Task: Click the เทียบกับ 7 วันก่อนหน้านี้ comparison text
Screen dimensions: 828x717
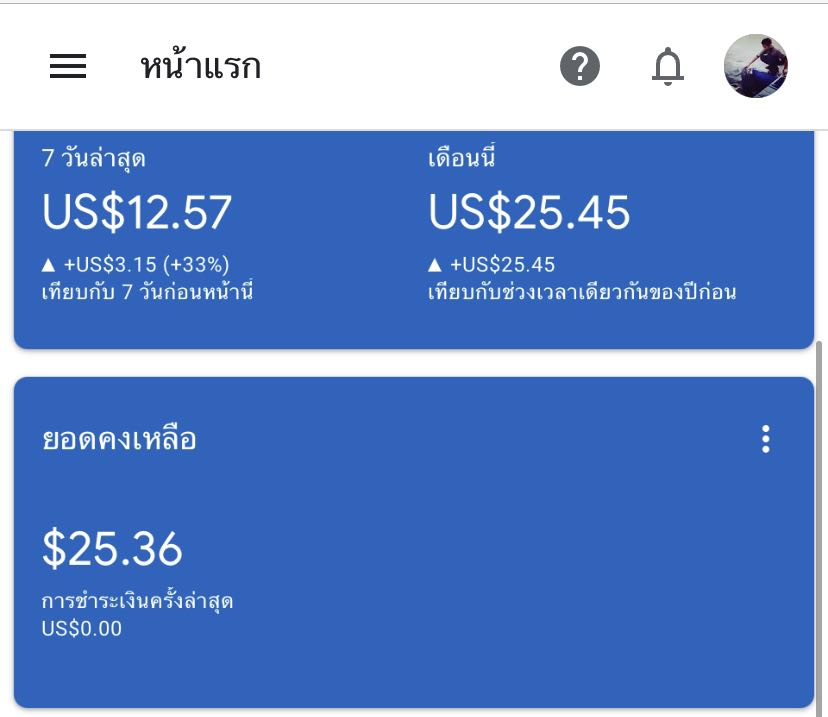Action: (x=147, y=291)
